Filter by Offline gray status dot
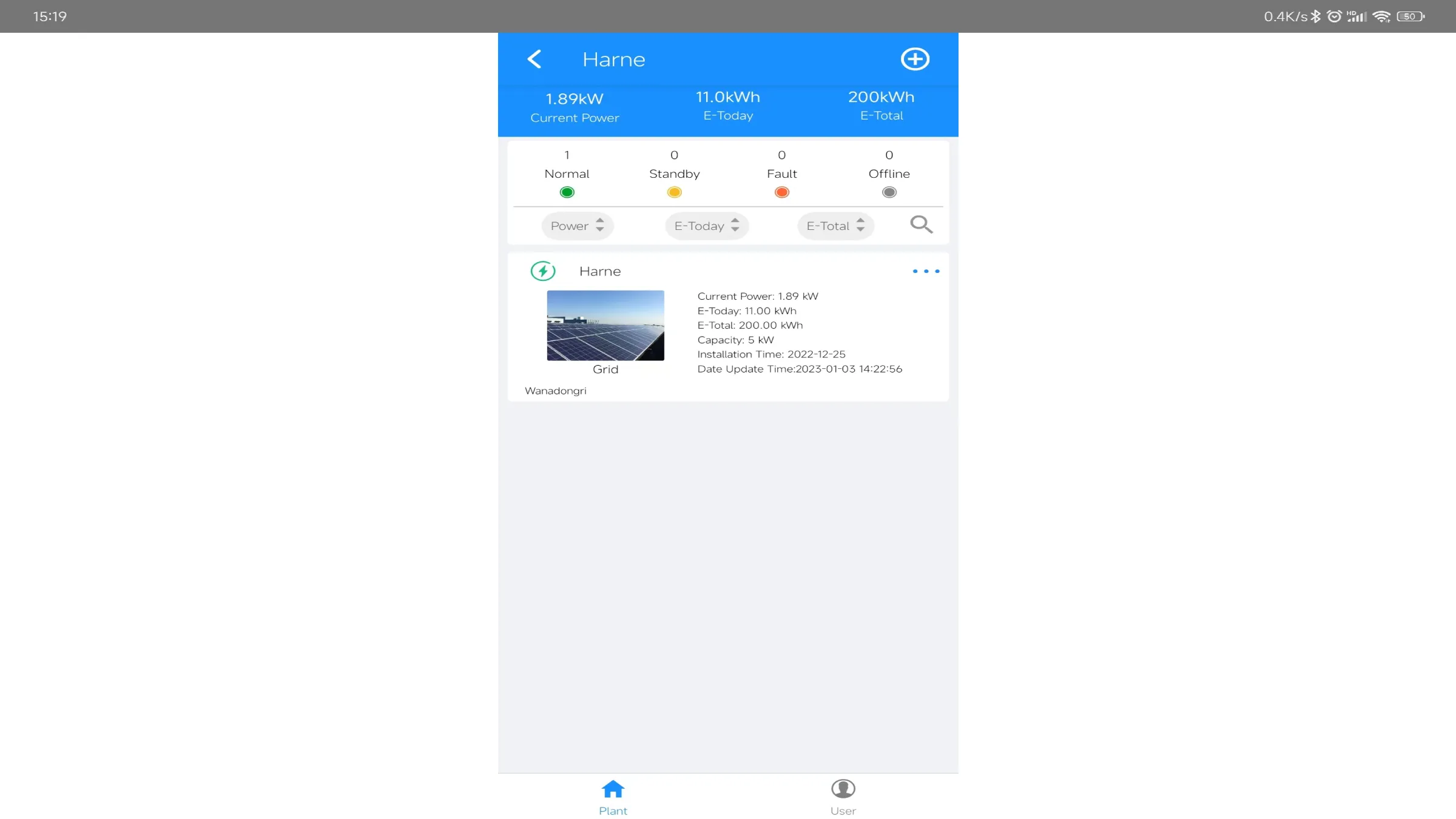 coord(889,192)
